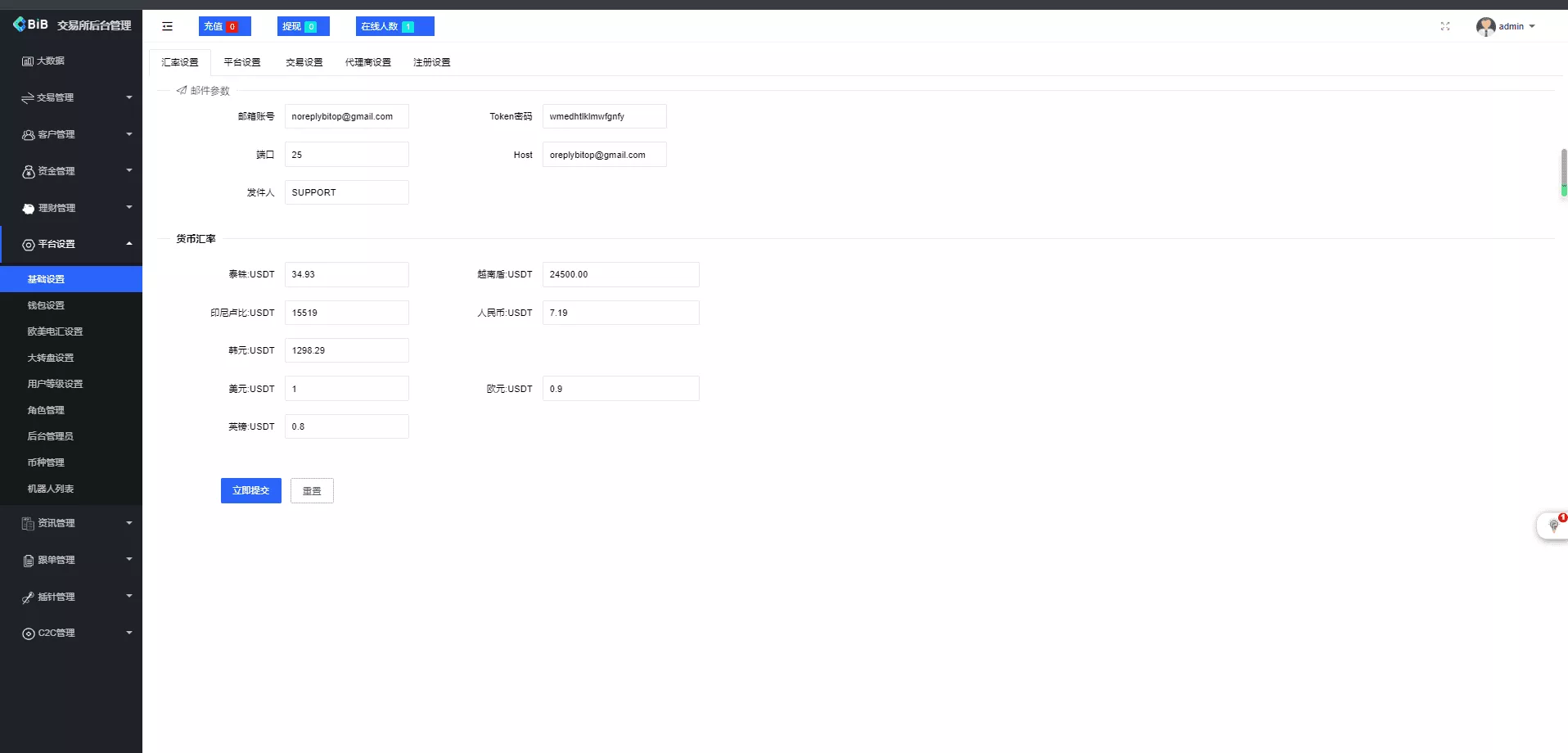
Task: Open the 代理商设置 tab
Action: (367, 61)
